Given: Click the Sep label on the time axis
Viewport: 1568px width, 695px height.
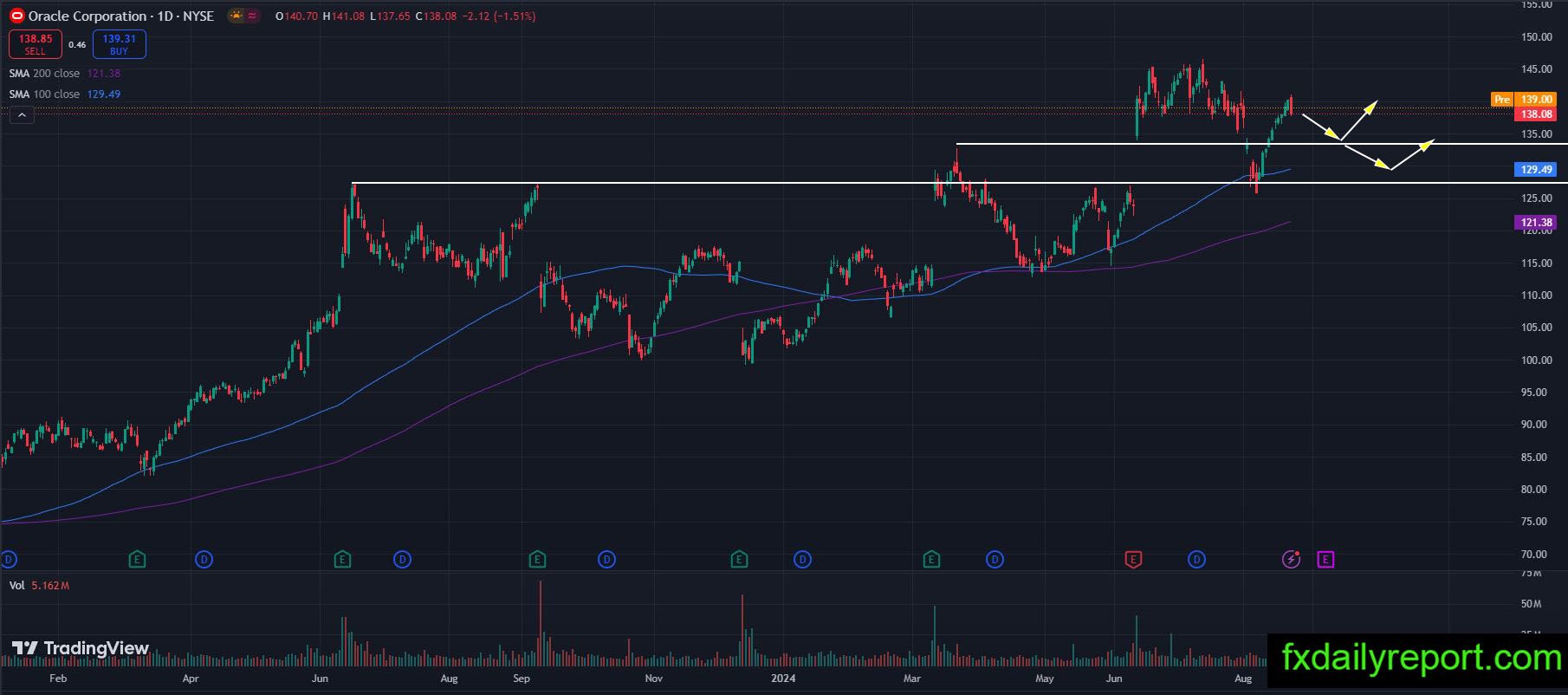Looking at the screenshot, I should pyautogui.click(x=521, y=678).
